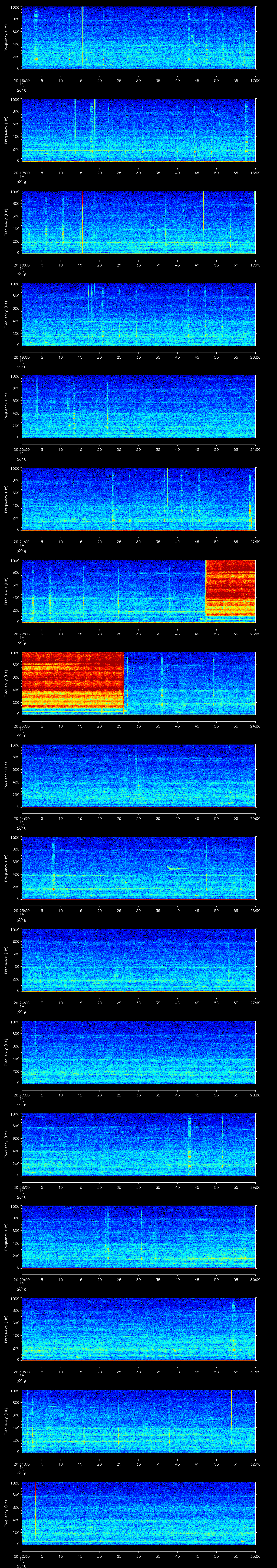Image resolution: width=277 pixels, height=1568 pixels.
Task: Click the red noise block in the 20:22:00 spectrogram
Action: (231, 589)
